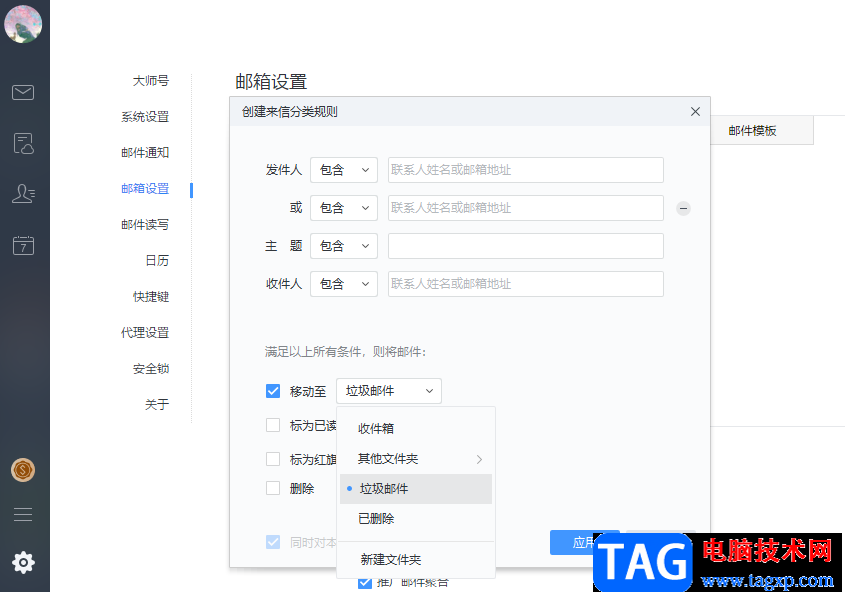
Task: Focus the 收件人 contact input field
Action: click(x=525, y=284)
